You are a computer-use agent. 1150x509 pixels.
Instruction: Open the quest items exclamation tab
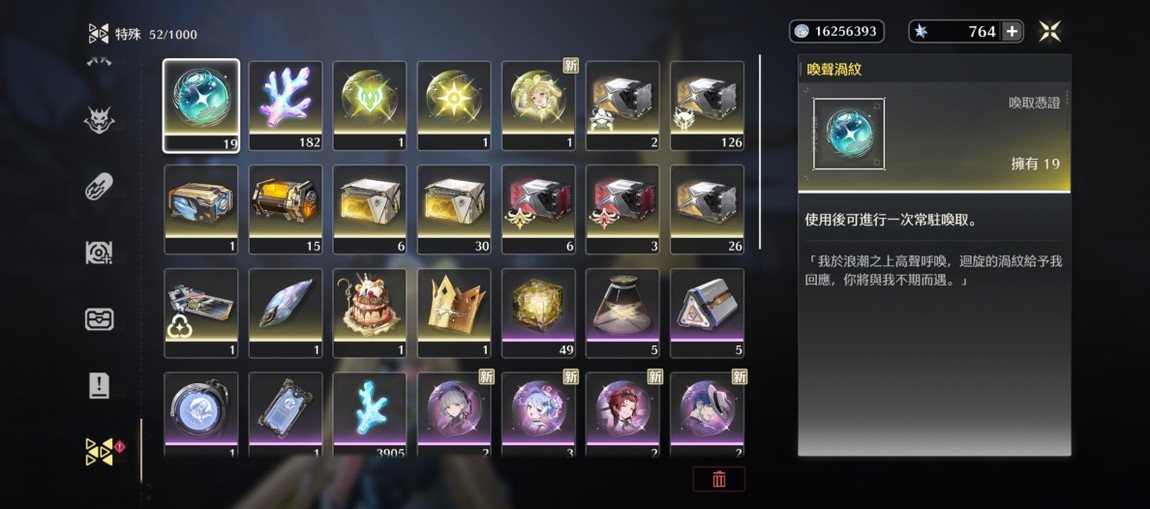pyautogui.click(x=99, y=386)
